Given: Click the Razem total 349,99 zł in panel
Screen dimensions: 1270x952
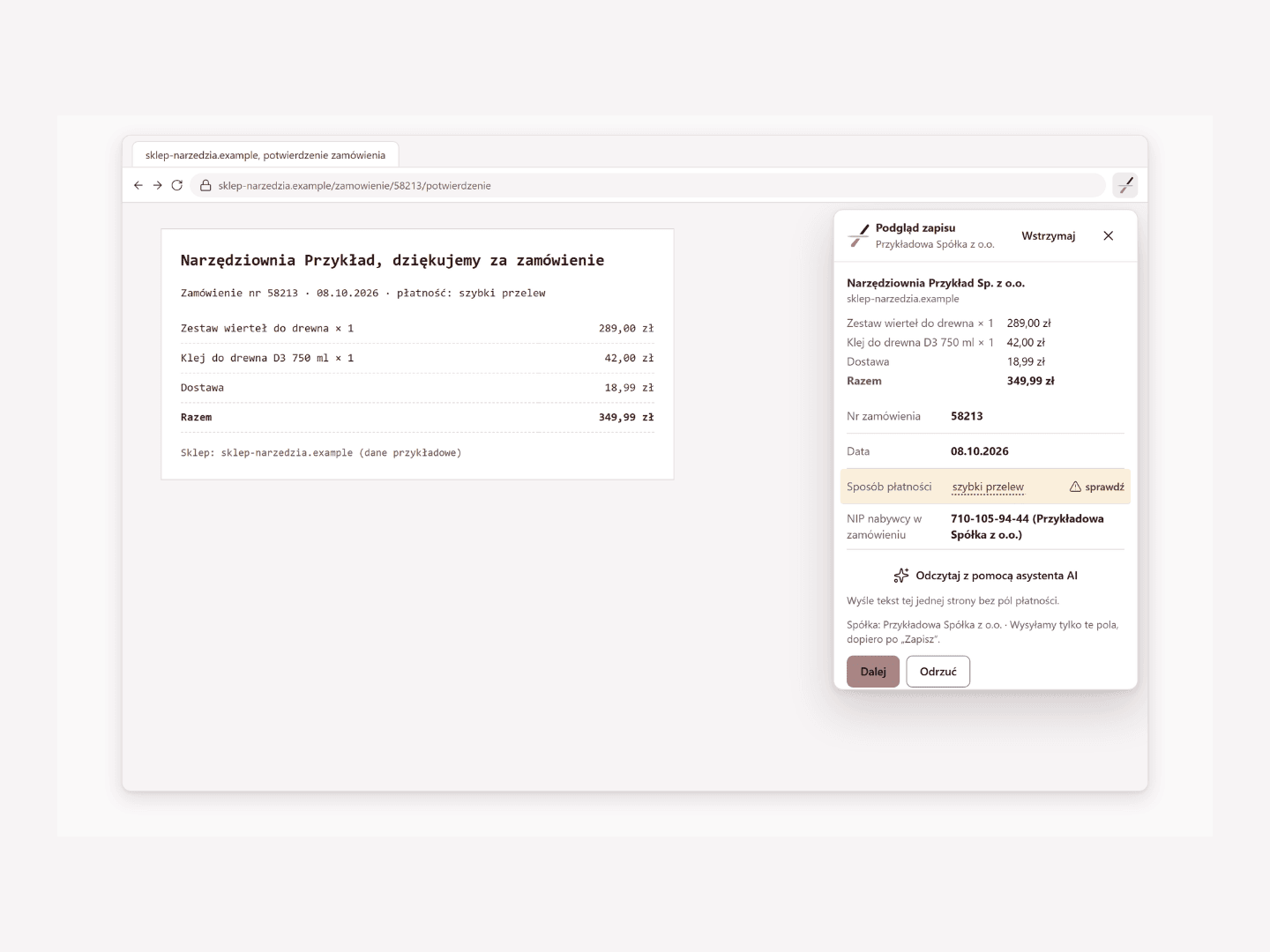Looking at the screenshot, I should pos(1030,381).
